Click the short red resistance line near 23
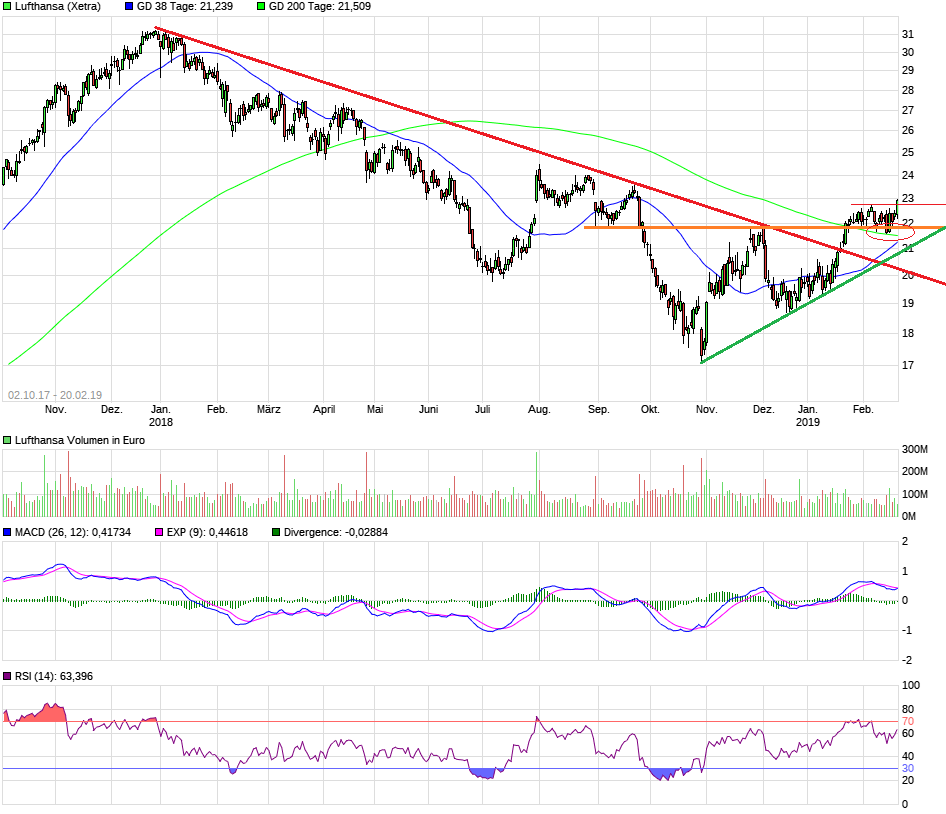Image resolution: width=946 pixels, height=814 pixels. (898, 205)
